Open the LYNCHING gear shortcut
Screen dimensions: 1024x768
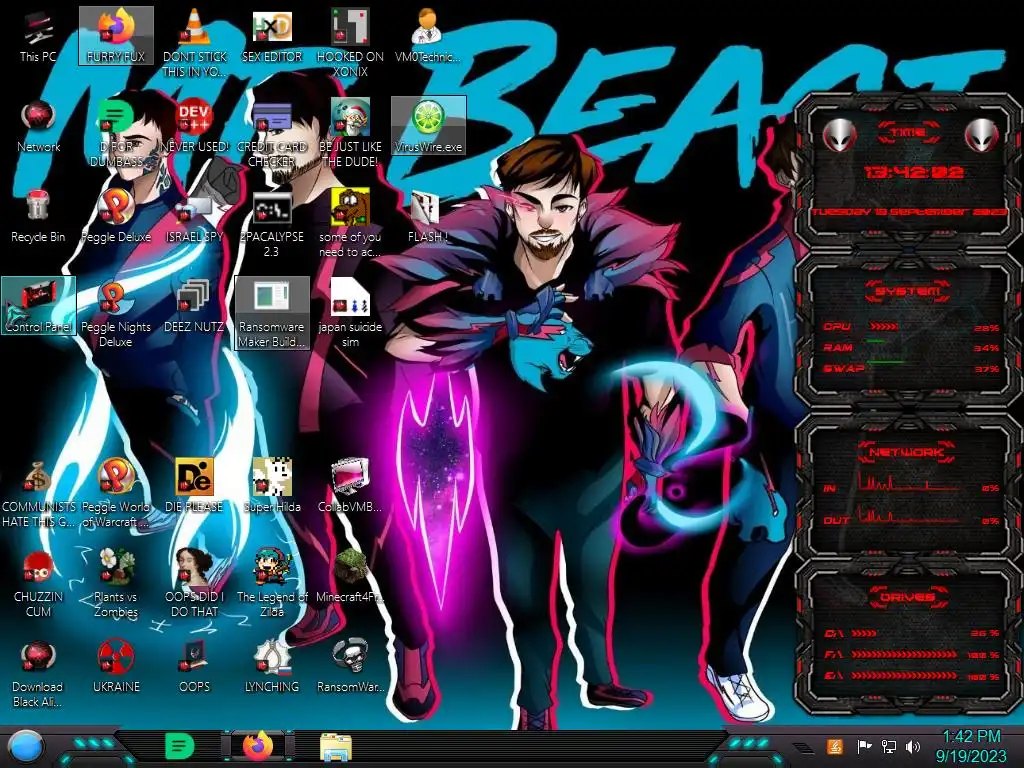pyautogui.click(x=272, y=666)
